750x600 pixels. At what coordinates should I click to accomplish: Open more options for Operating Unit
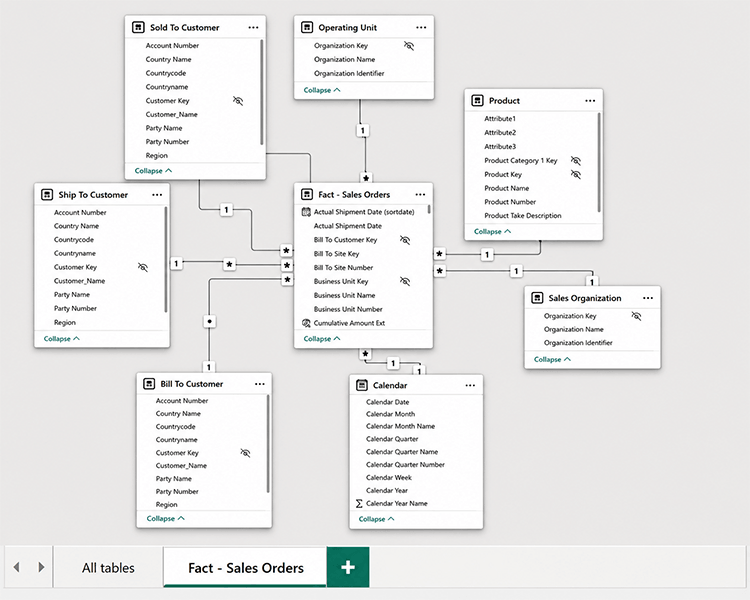[x=421, y=27]
